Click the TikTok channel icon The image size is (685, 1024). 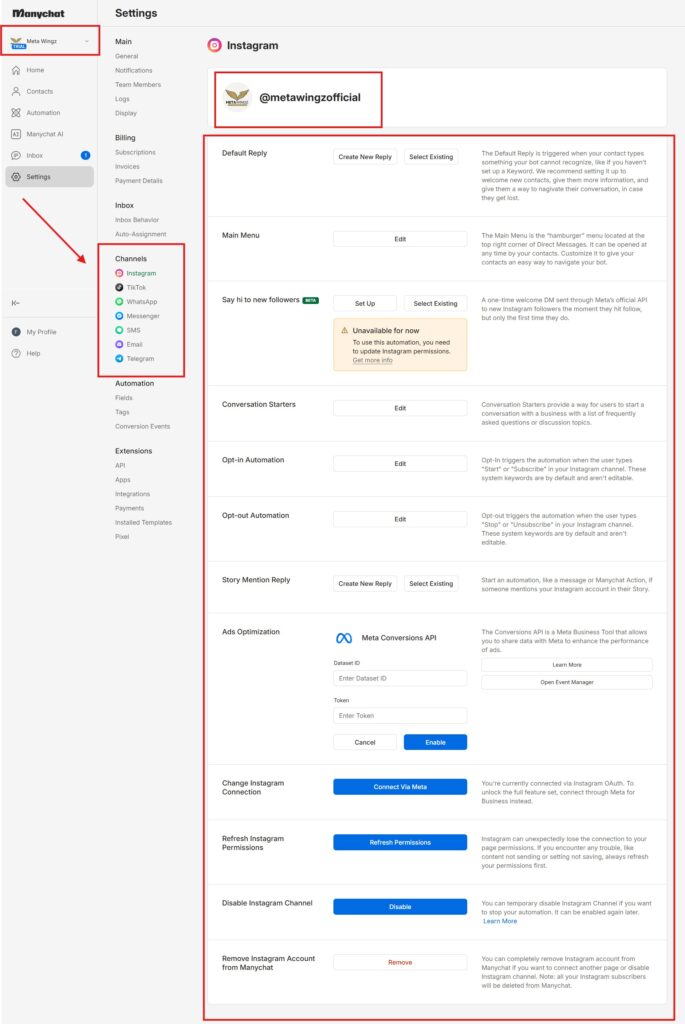[x=119, y=287]
